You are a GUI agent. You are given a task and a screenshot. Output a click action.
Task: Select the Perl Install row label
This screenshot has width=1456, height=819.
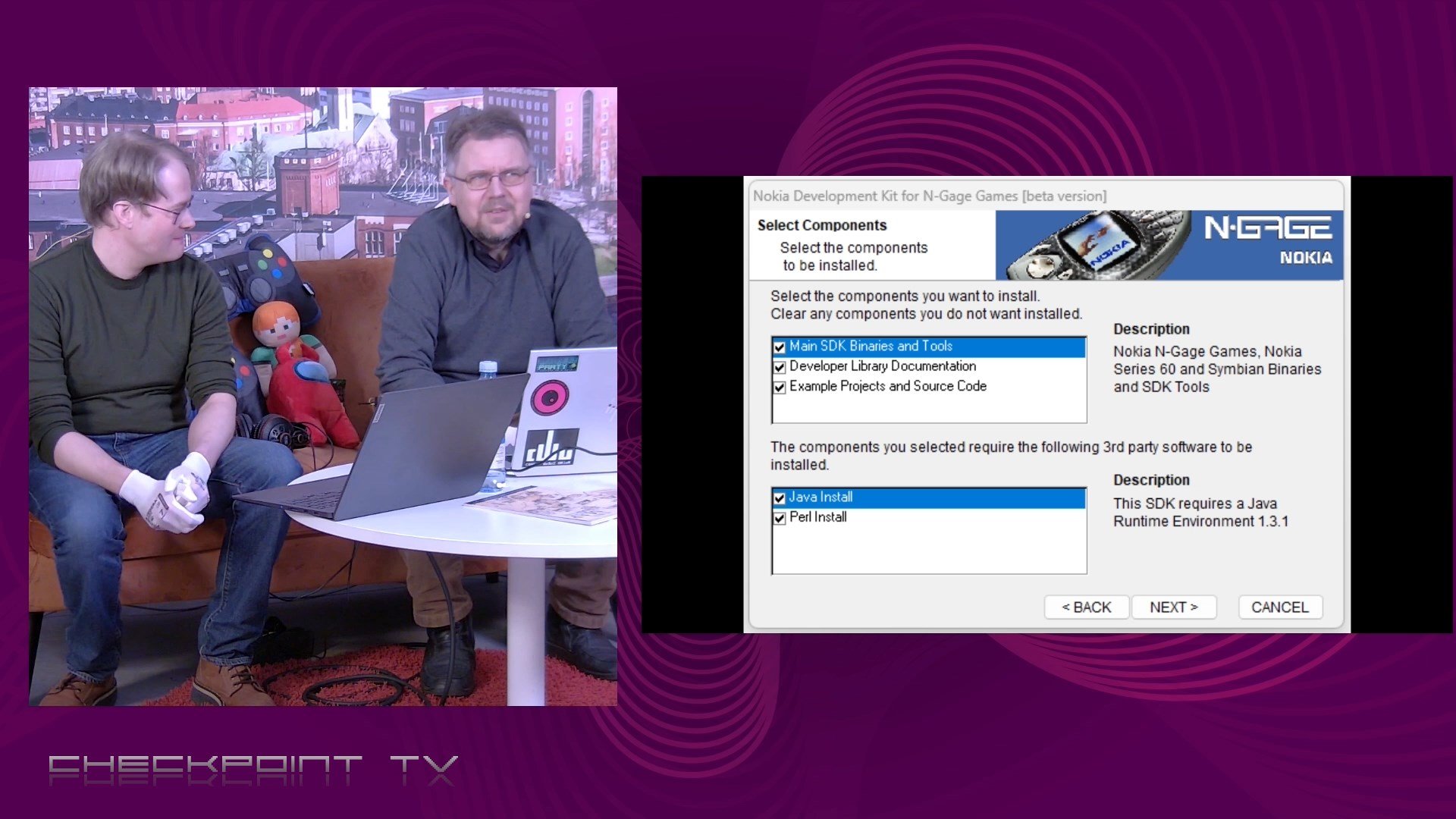click(818, 517)
